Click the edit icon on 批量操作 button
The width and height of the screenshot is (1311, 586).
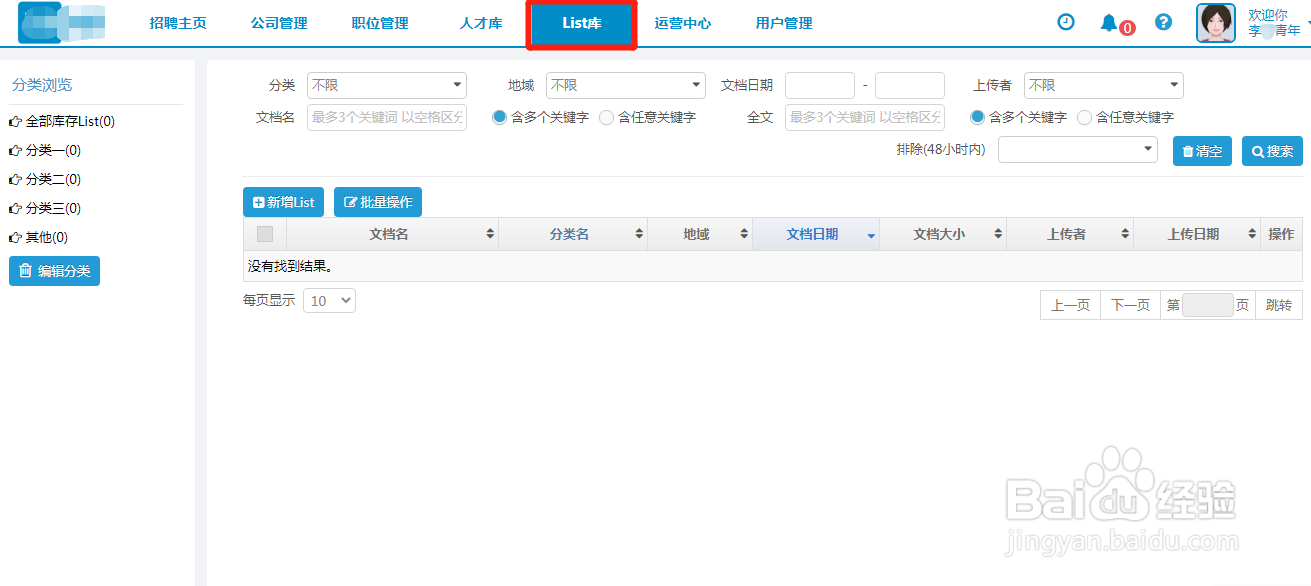(x=350, y=201)
